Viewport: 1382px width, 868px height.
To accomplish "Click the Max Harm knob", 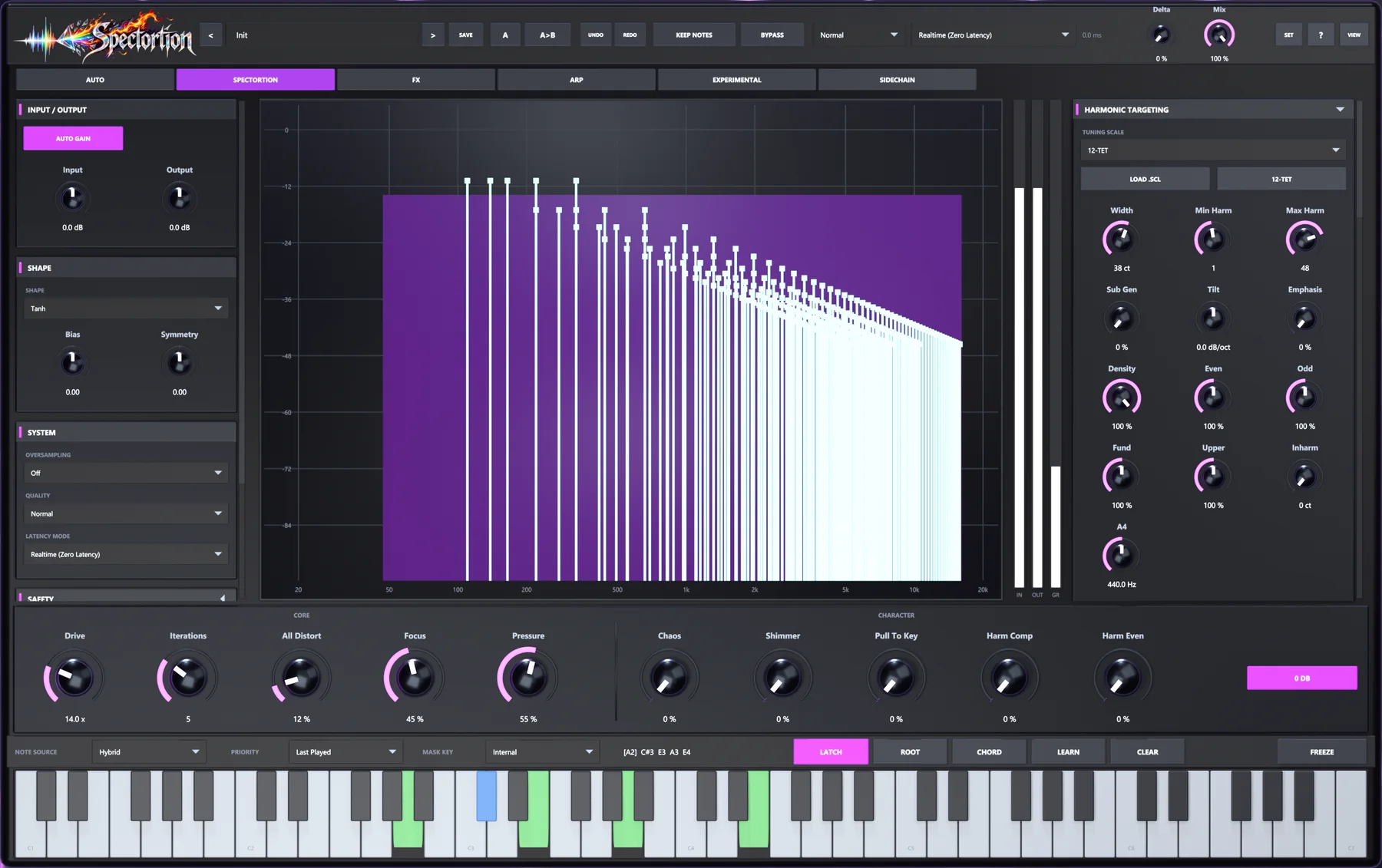I will (x=1304, y=239).
